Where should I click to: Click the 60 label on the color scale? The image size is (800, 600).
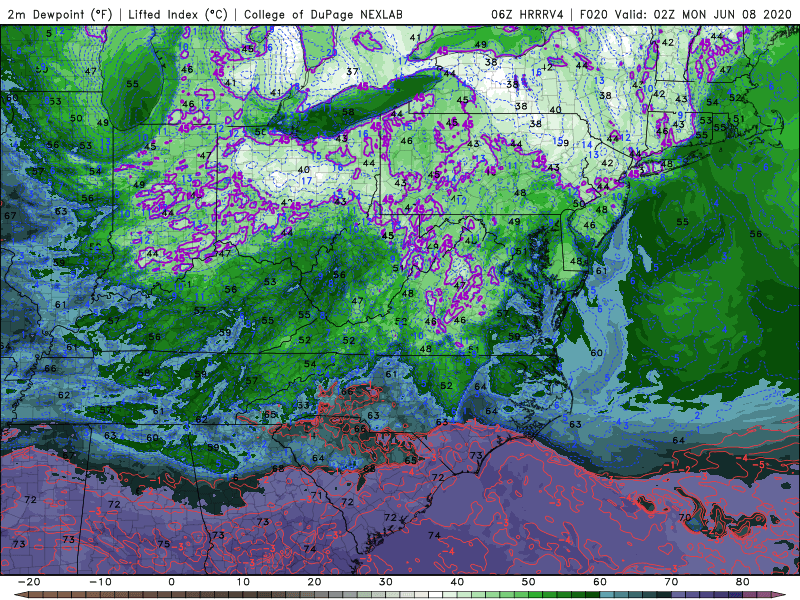tap(600, 582)
